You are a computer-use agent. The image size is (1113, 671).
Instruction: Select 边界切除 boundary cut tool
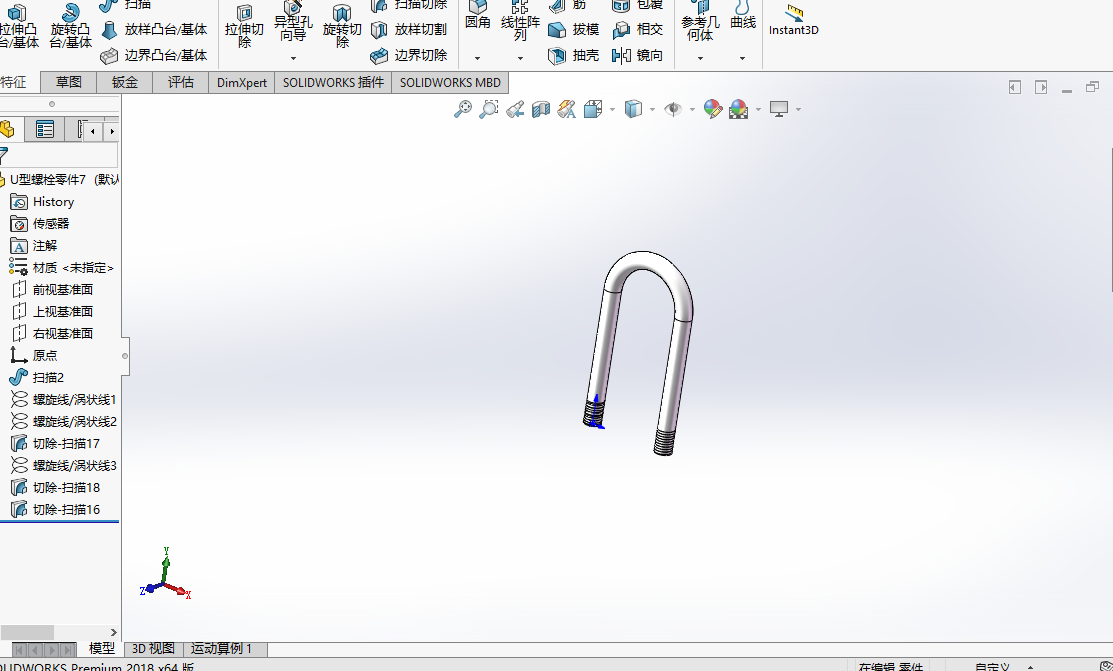tap(410, 55)
